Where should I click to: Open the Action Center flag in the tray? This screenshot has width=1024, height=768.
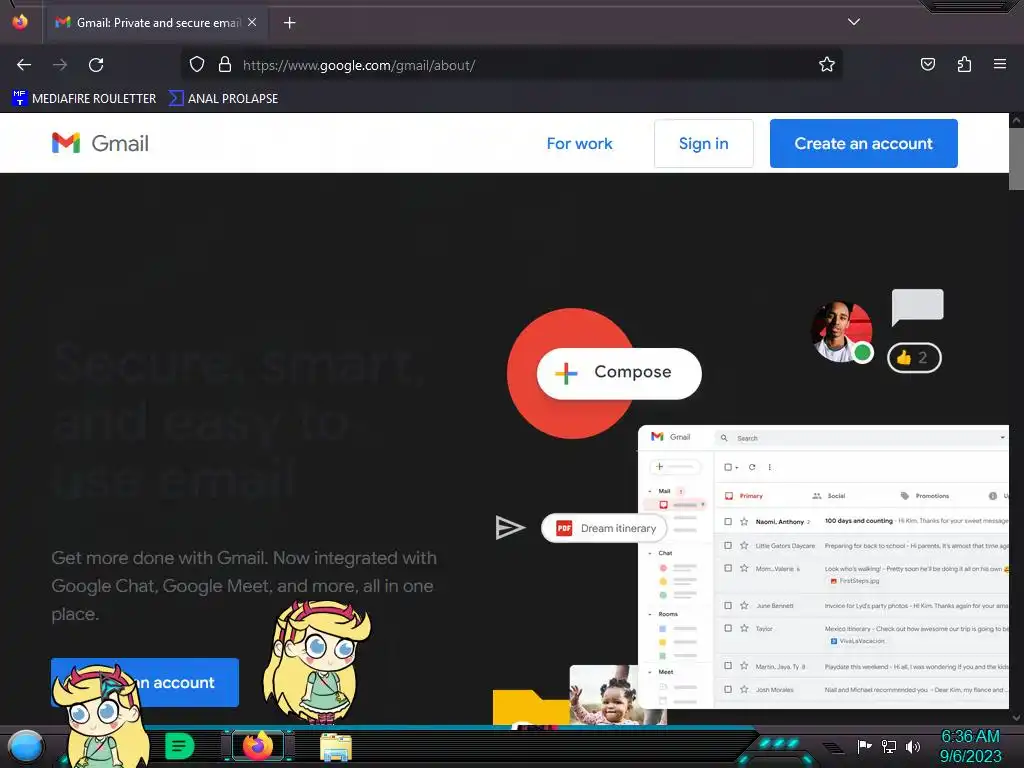pos(864,746)
